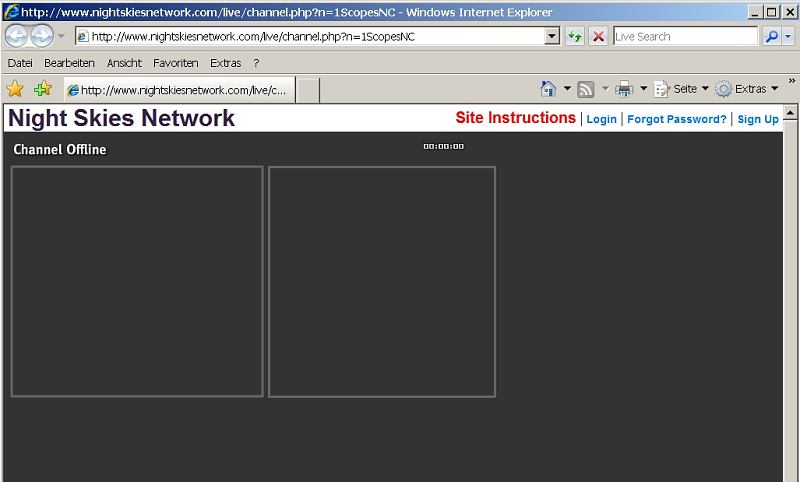The height and width of the screenshot is (482, 800).
Task: Go forward with the Forward arrow button
Action: point(41,36)
